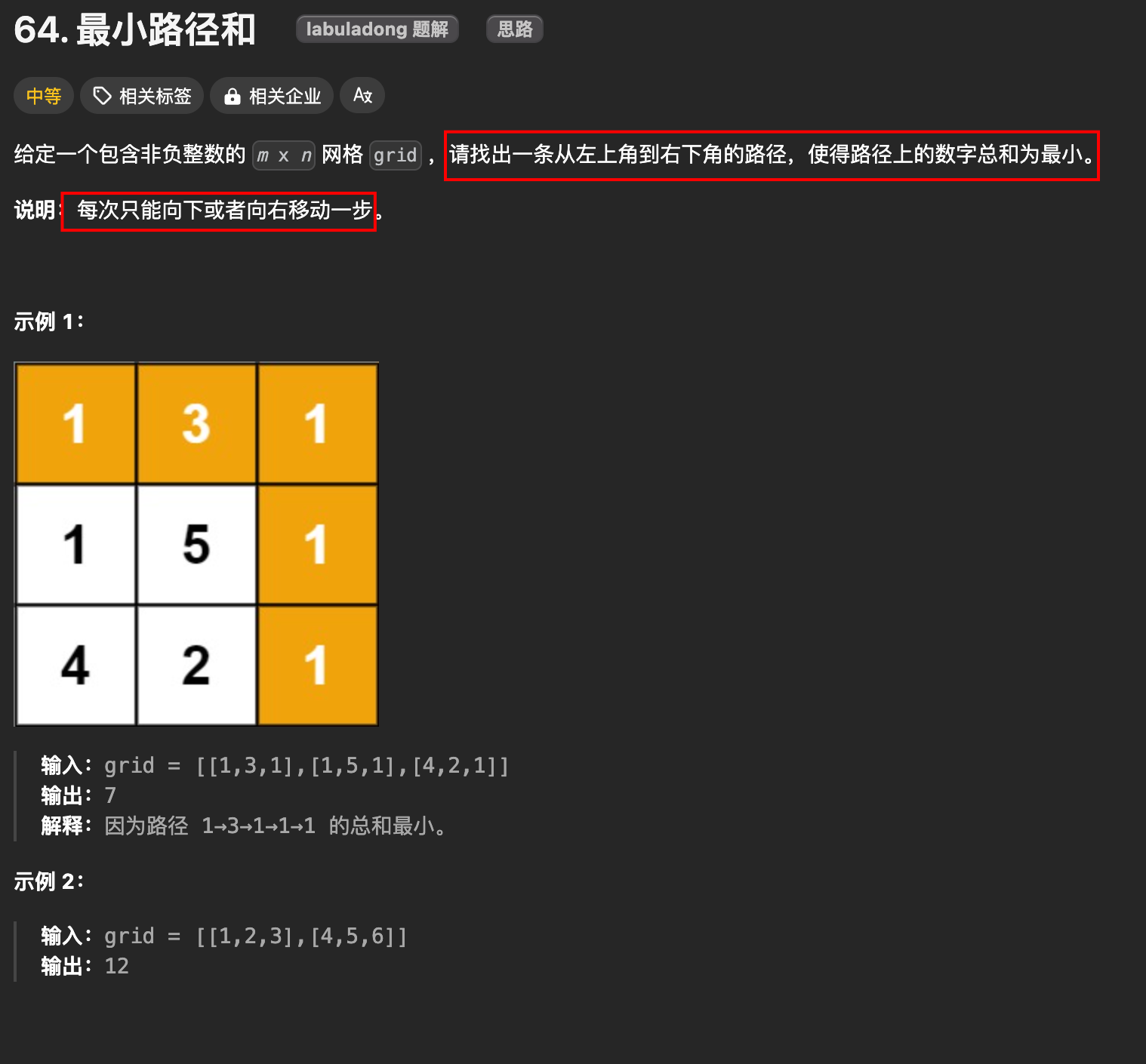Click the white grid cell showing 5
This screenshot has width=1146, height=1064.
pos(196,544)
